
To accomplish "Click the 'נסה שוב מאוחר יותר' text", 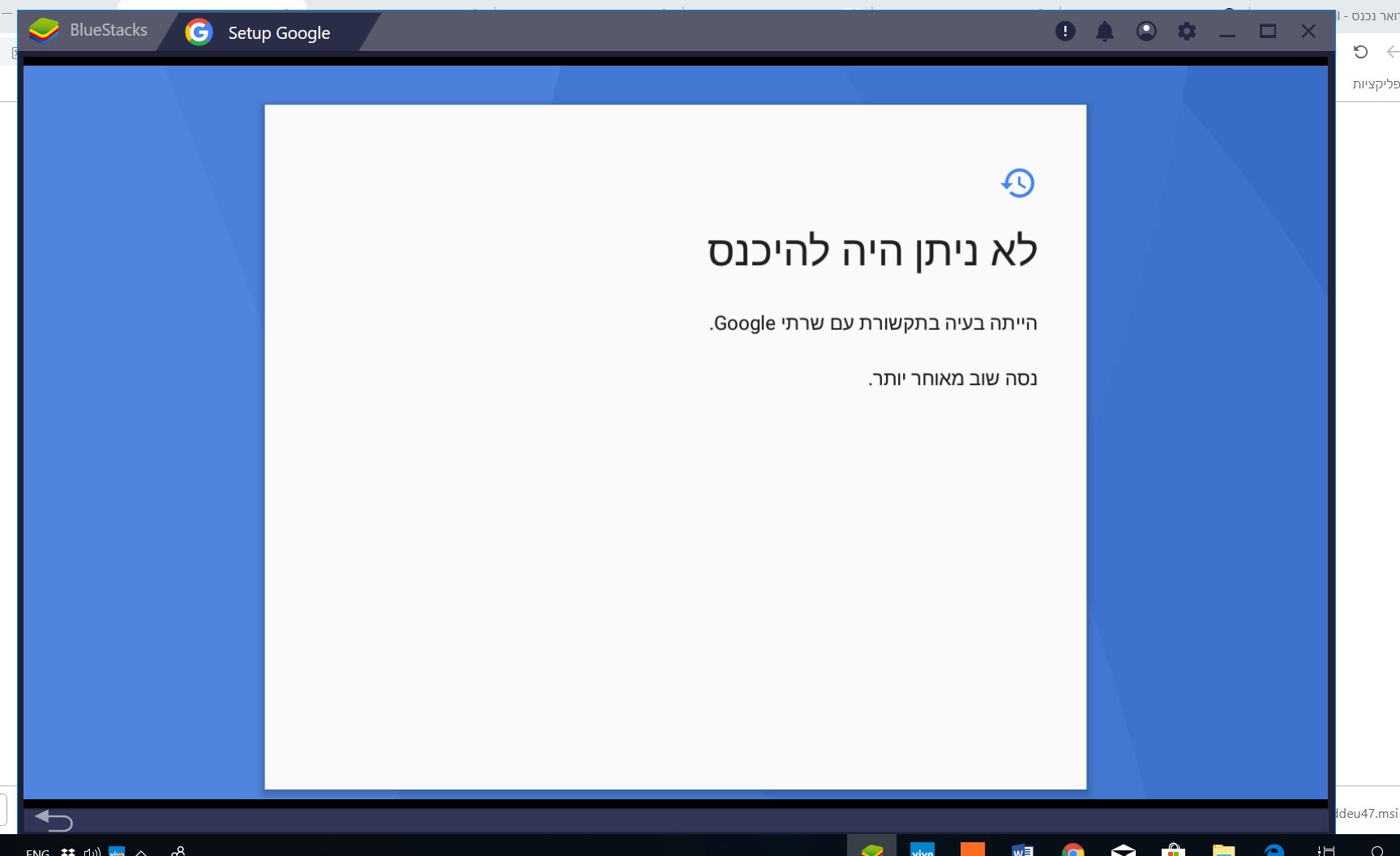I will [953, 379].
